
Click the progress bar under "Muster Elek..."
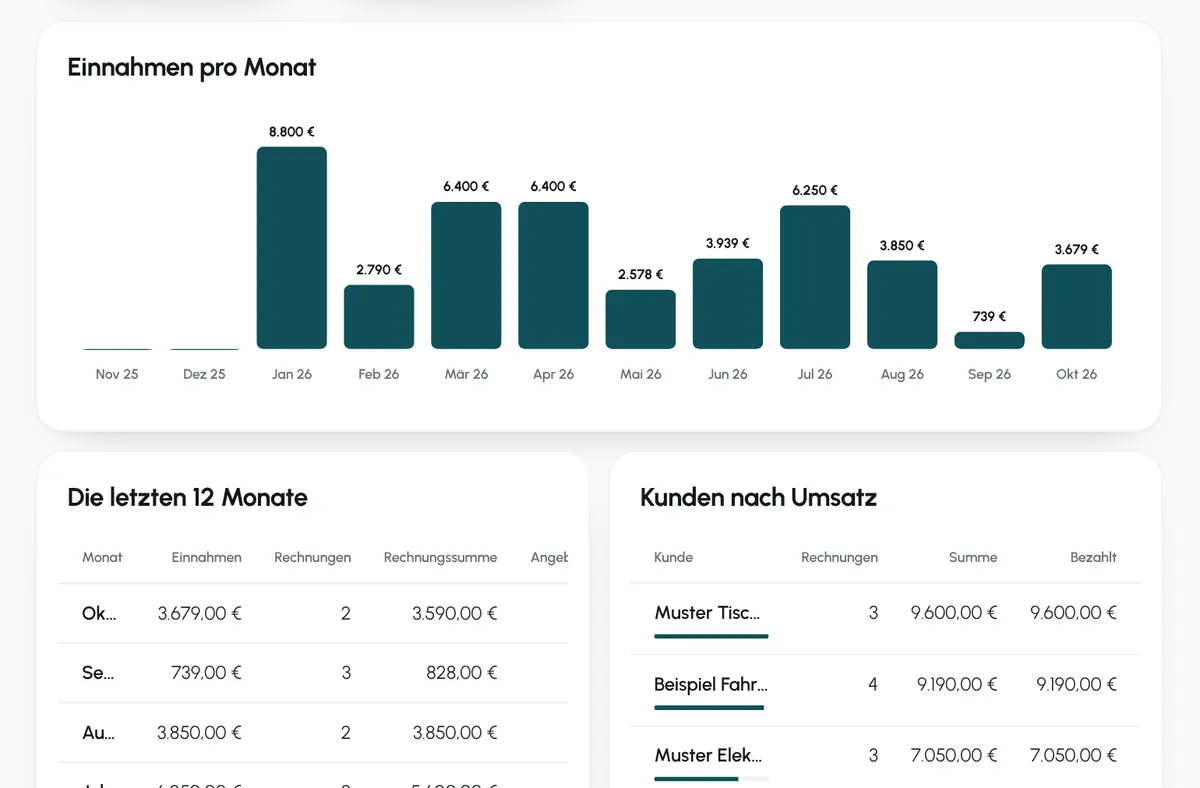(711, 778)
